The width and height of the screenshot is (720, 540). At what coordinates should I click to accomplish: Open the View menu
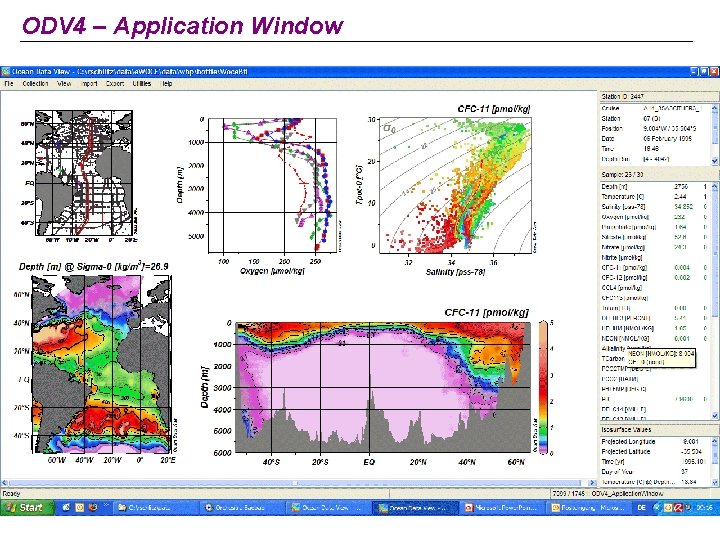pos(64,84)
